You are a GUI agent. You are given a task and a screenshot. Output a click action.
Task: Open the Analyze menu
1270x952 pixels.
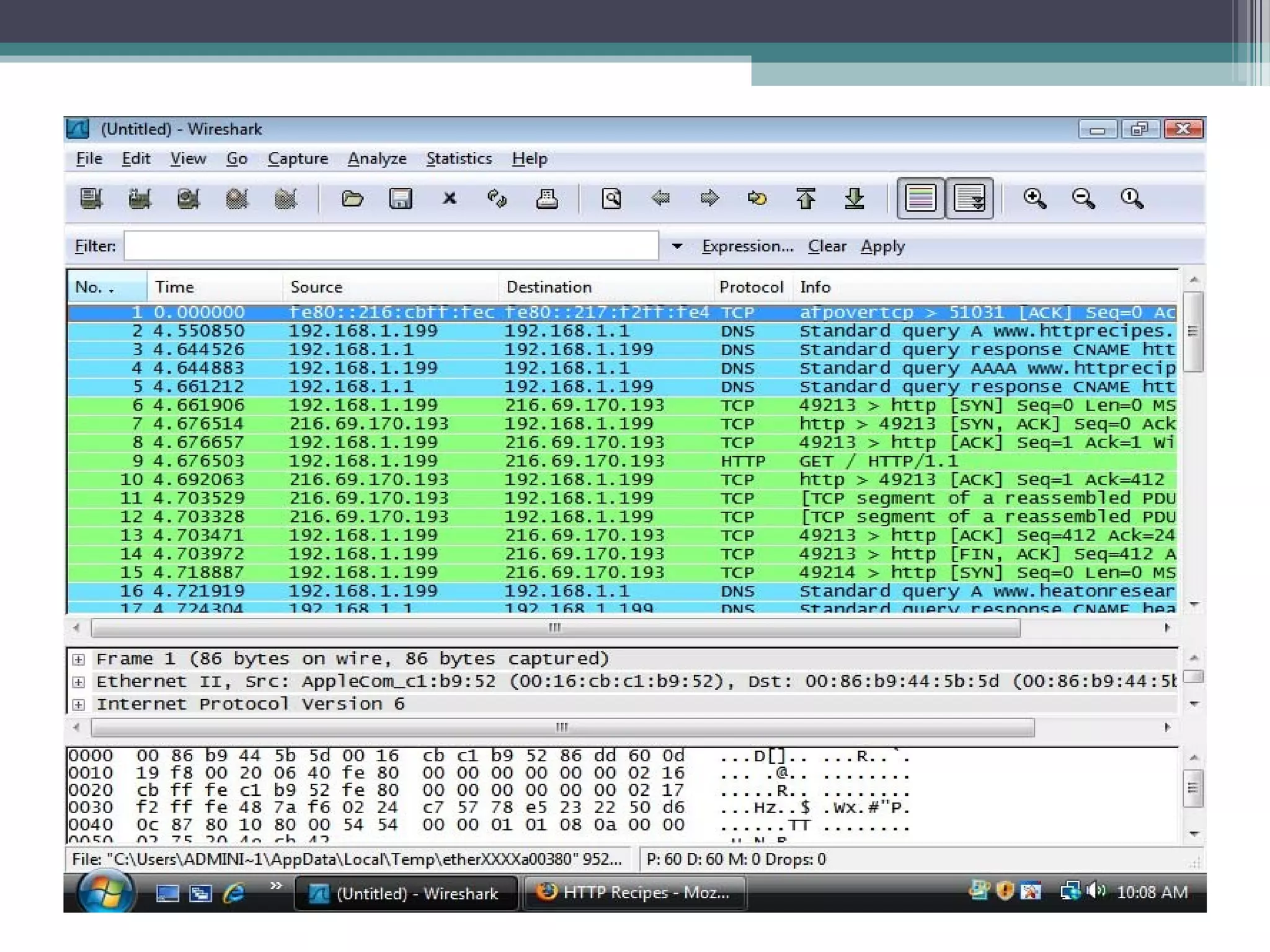pos(377,159)
